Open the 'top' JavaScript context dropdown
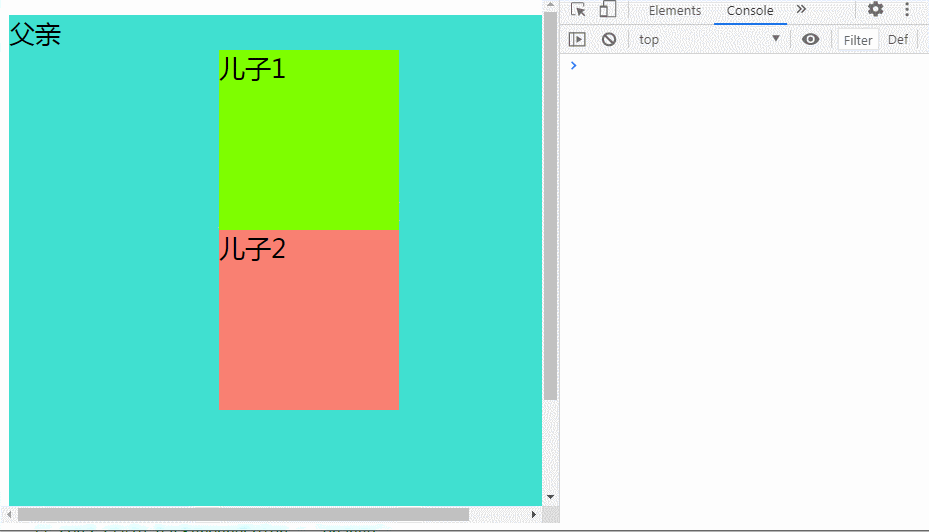 tap(708, 40)
